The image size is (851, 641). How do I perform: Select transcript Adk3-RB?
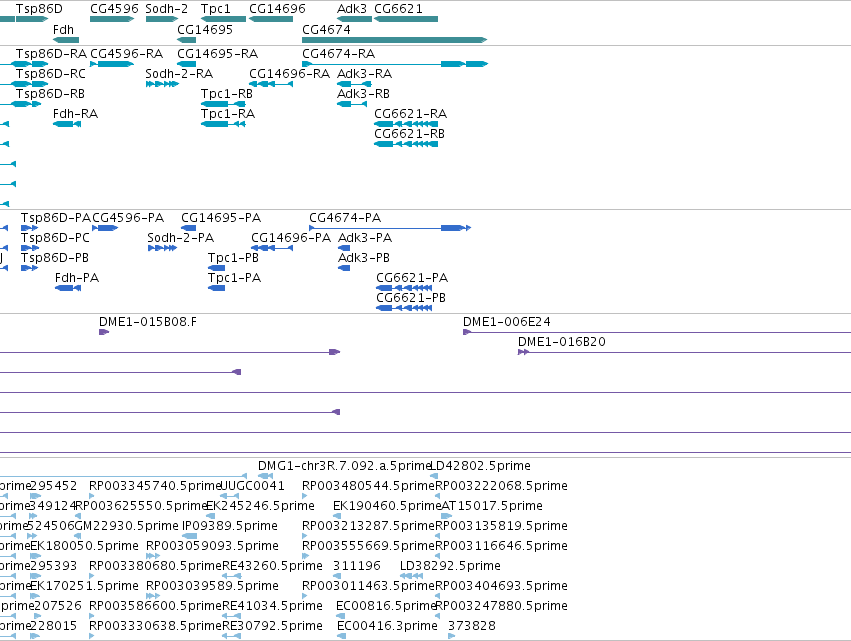[x=363, y=94]
